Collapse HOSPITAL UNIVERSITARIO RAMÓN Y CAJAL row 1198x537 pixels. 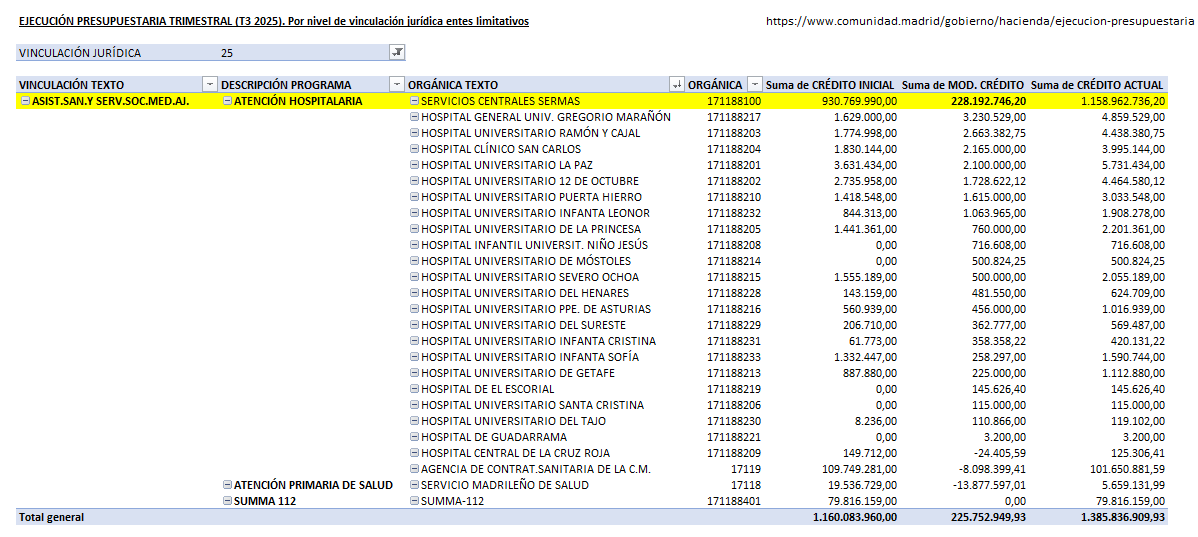click(x=414, y=133)
